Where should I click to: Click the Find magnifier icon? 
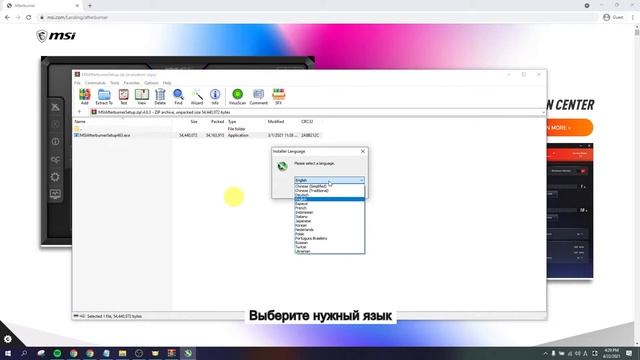click(x=178, y=96)
